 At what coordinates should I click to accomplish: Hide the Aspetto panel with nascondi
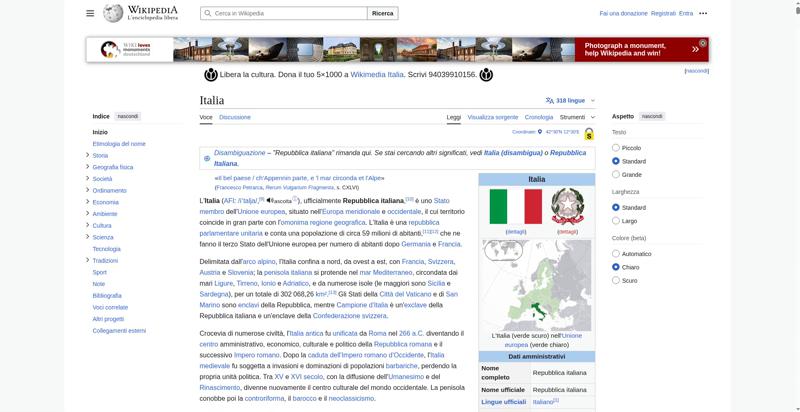652,116
